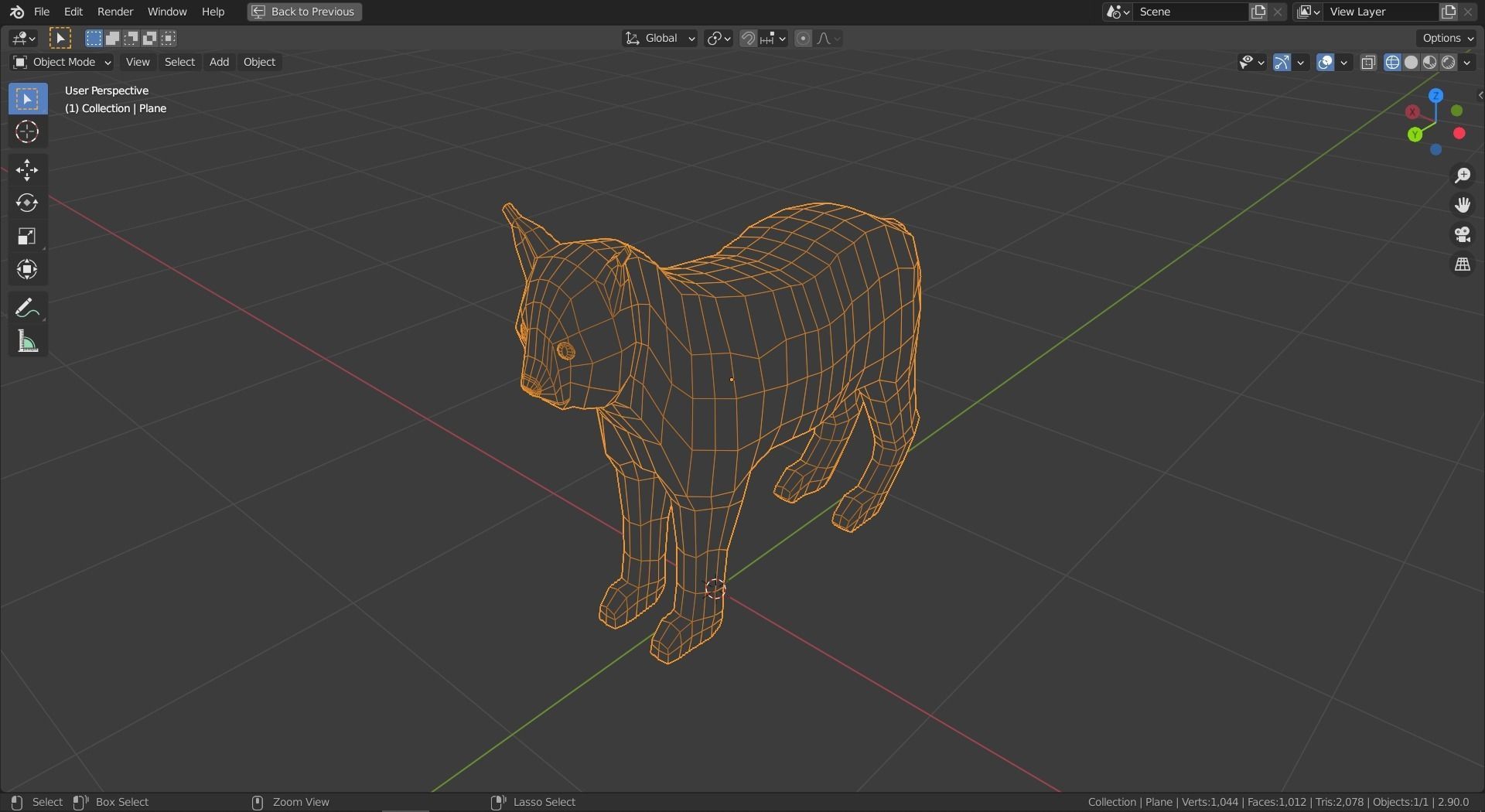Open the Options dropdown
The image size is (1485, 812).
pos(1448,38)
